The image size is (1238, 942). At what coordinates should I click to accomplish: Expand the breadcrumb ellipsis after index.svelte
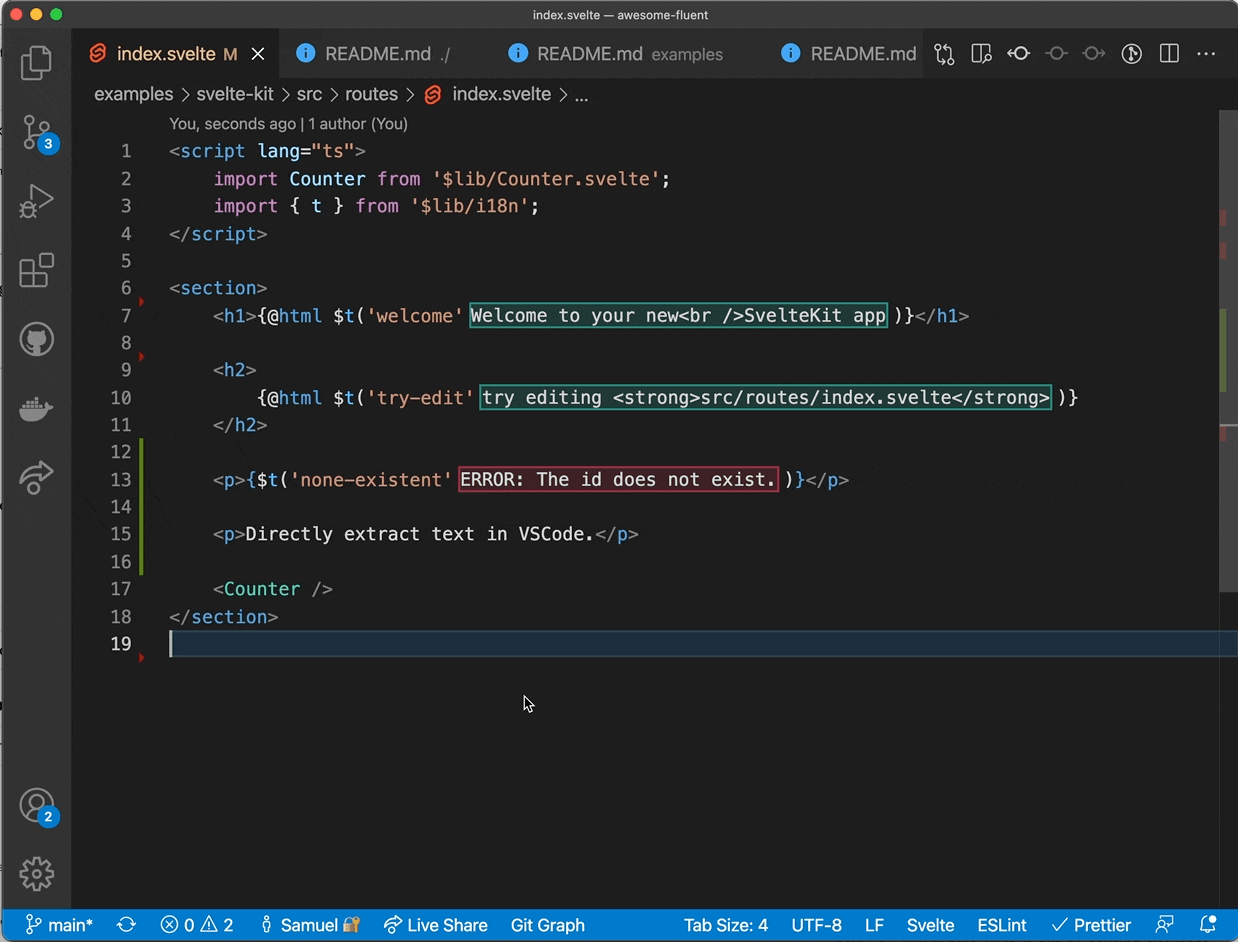click(581, 94)
